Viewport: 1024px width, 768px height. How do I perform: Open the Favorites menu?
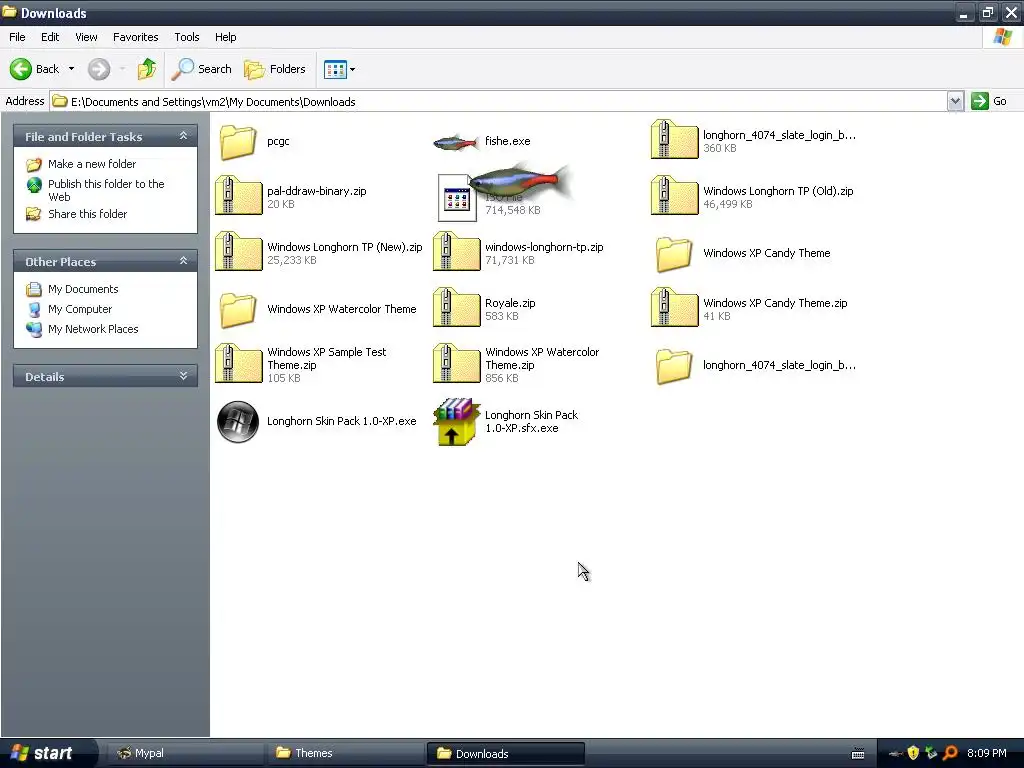pyautogui.click(x=135, y=37)
